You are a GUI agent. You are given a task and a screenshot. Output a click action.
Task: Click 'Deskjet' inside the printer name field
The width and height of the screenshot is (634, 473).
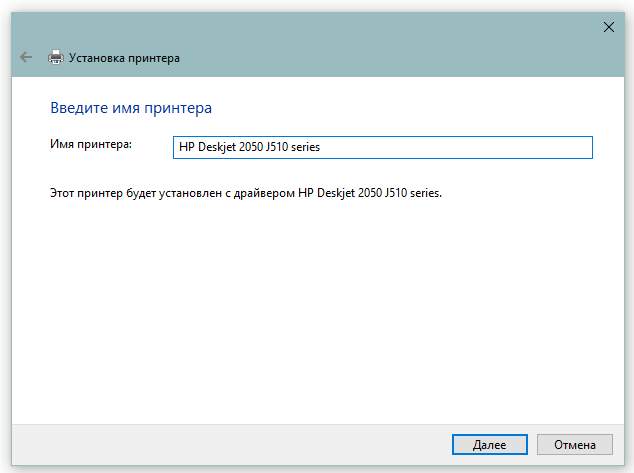217,147
